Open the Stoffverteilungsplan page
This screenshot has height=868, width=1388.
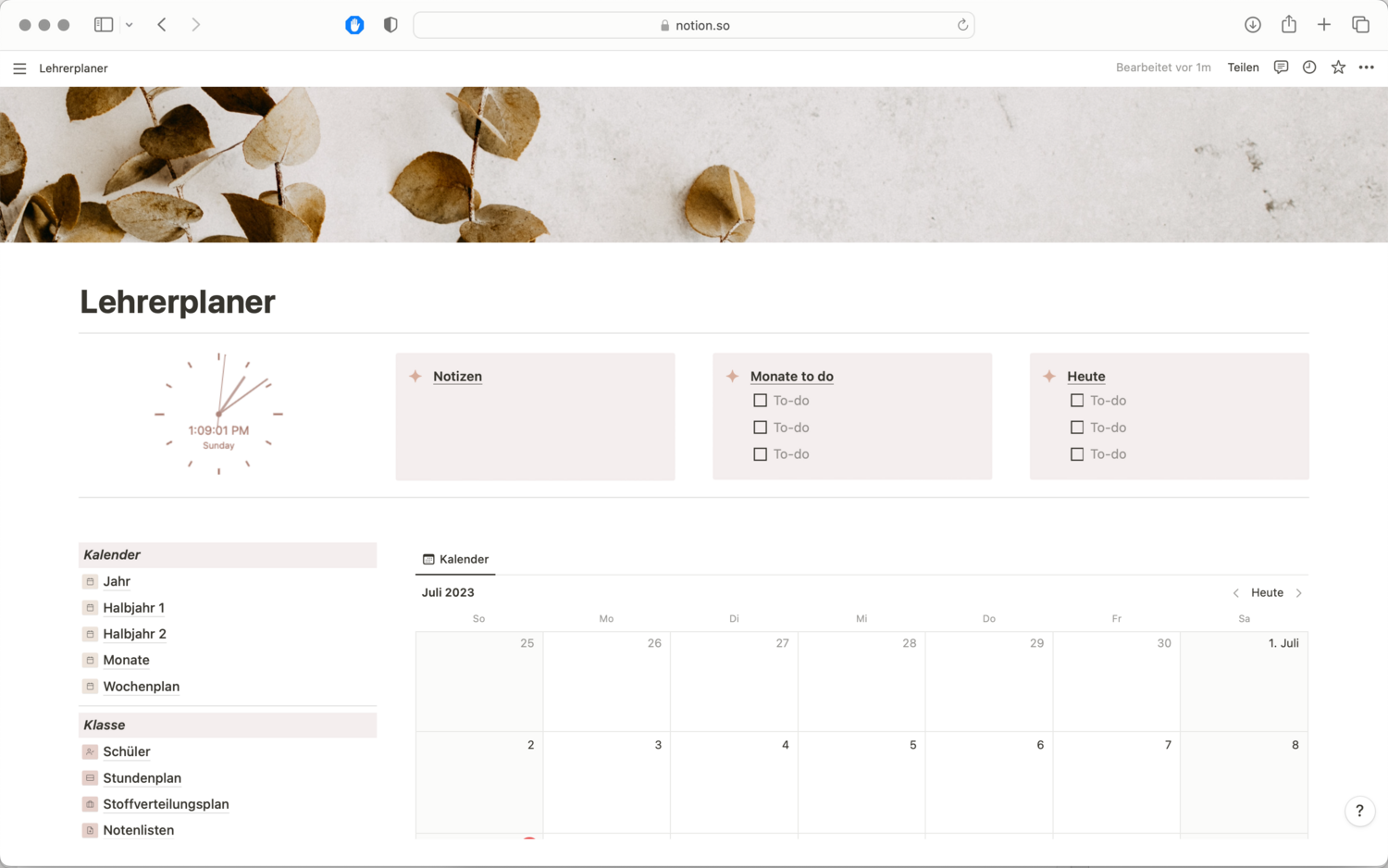[x=167, y=804]
